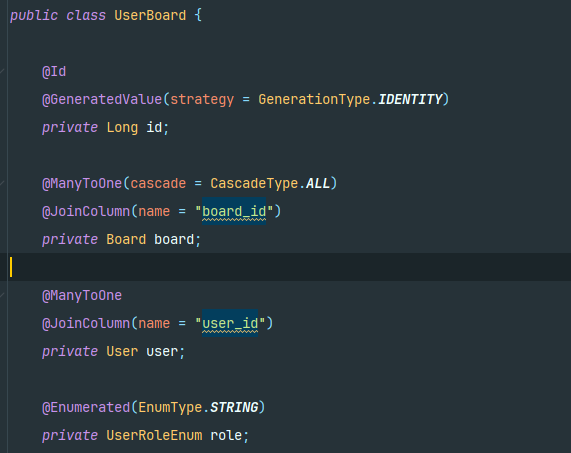Click the public keyword on class line
Screen dimensions: 571x453
tap(34, 15)
